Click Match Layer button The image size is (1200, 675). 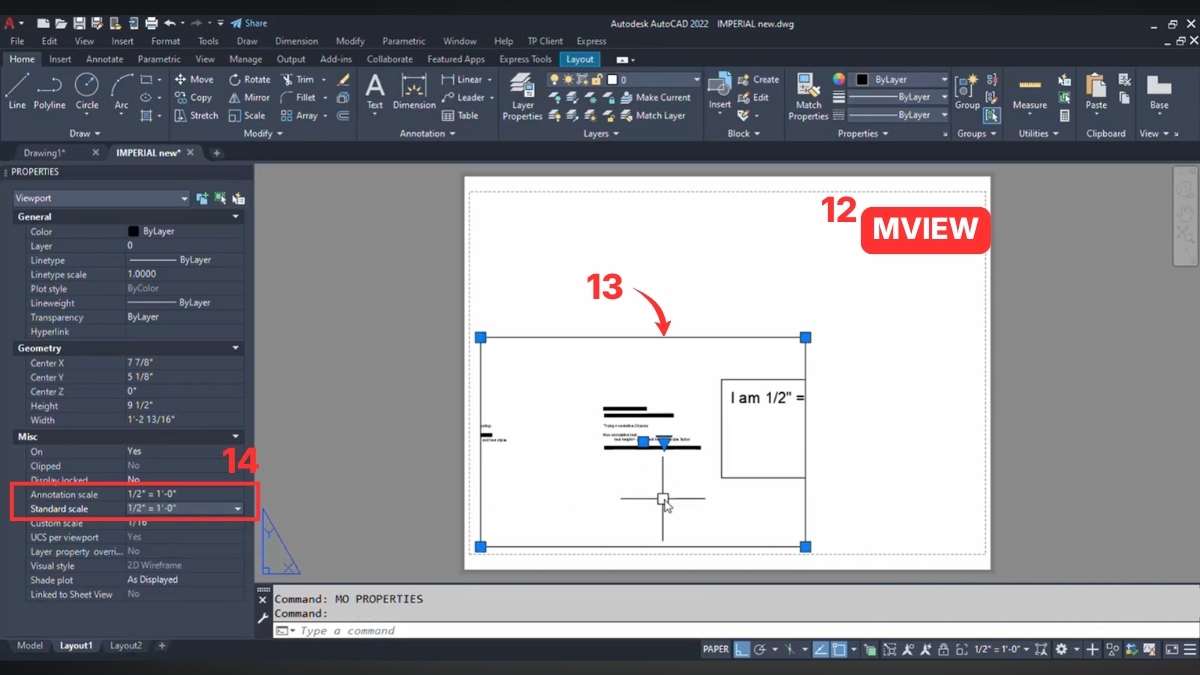(x=652, y=115)
